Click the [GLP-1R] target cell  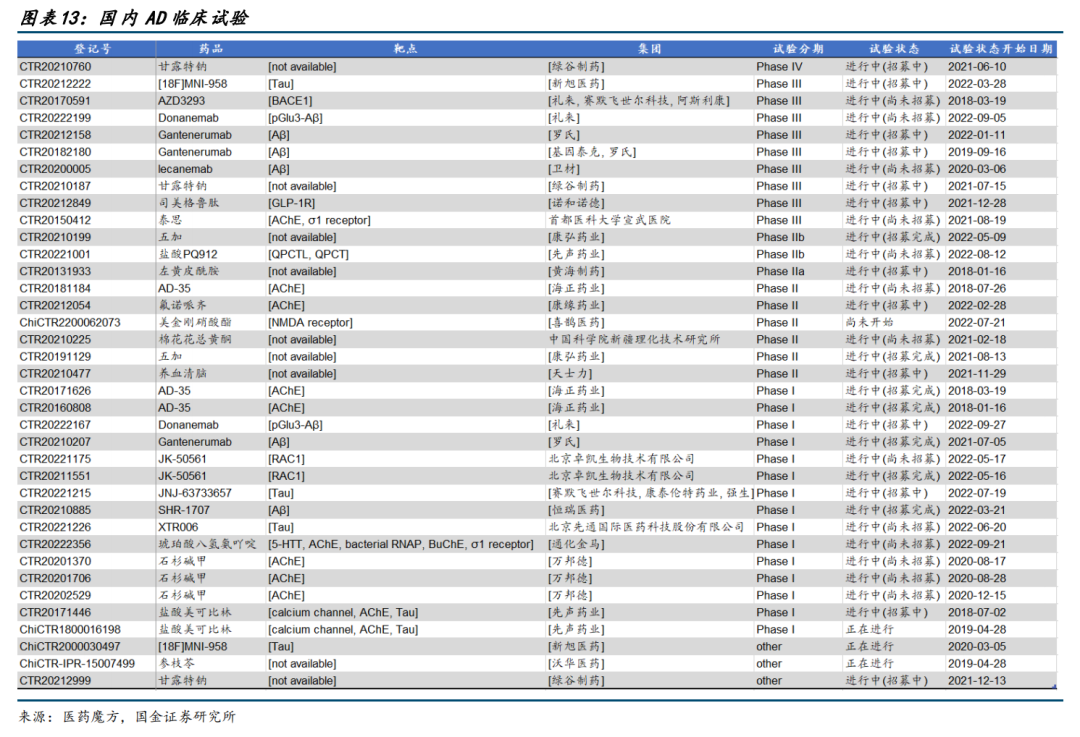point(293,203)
